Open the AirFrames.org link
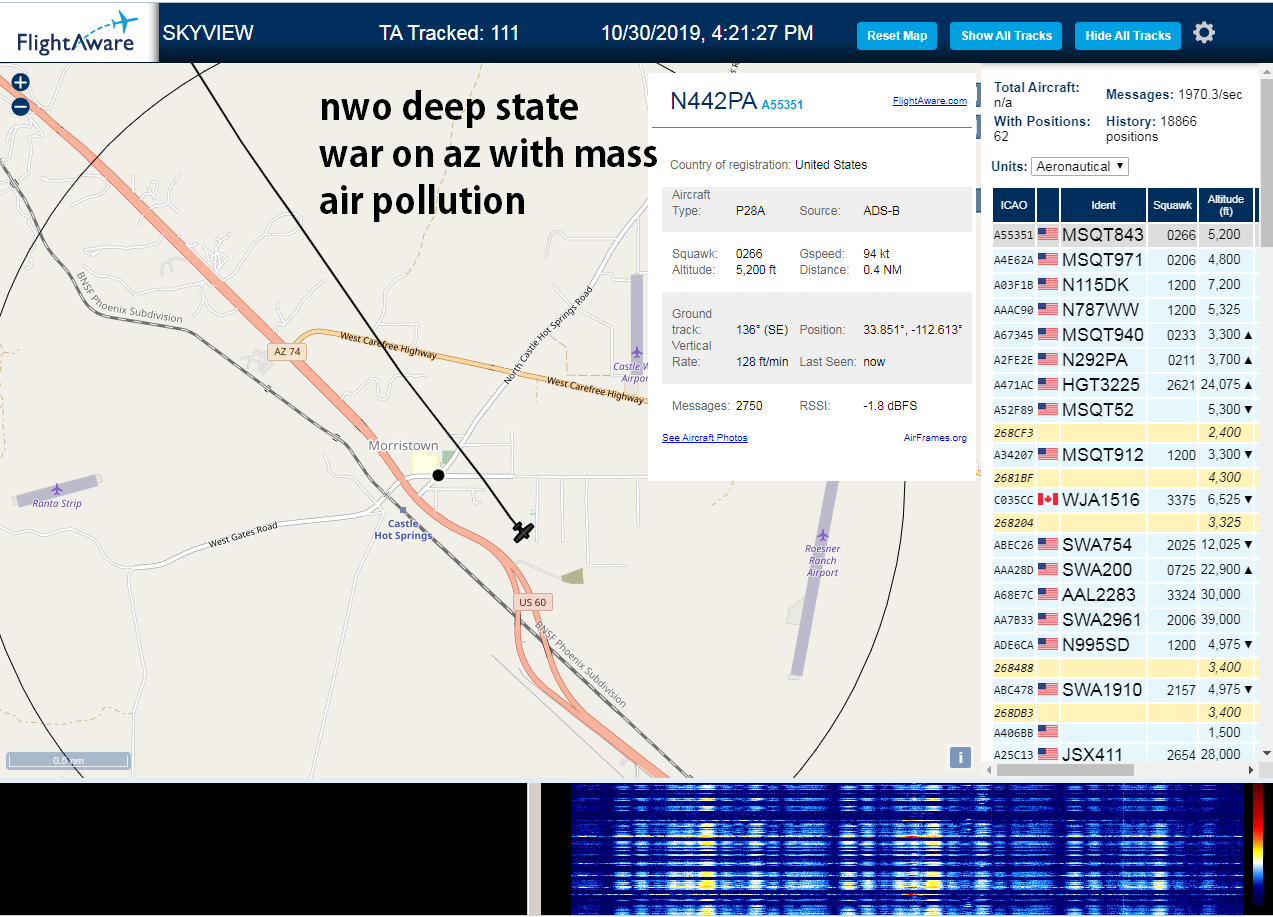1273x917 pixels. click(x=935, y=438)
